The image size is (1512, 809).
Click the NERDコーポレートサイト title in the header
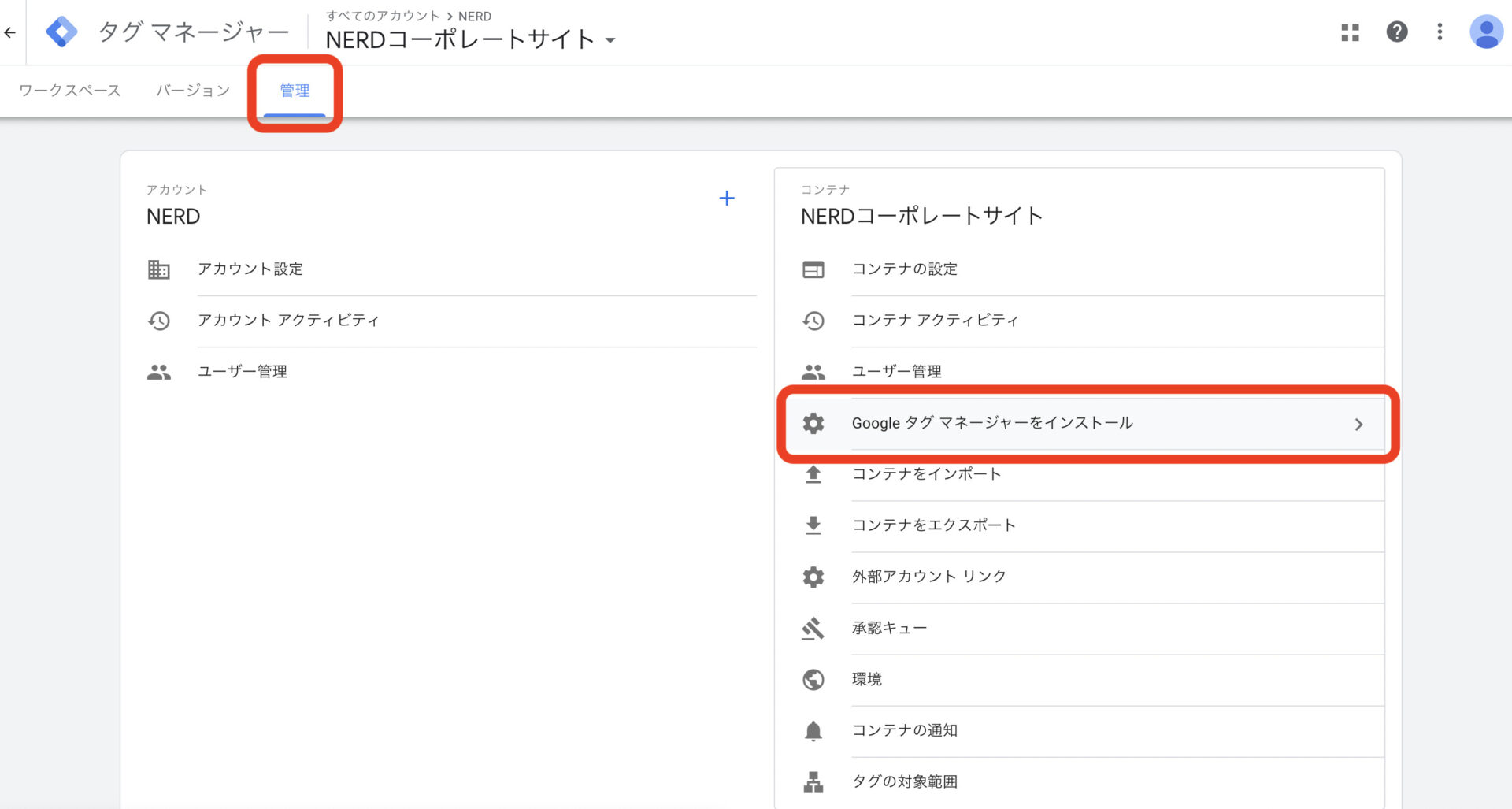coord(460,39)
